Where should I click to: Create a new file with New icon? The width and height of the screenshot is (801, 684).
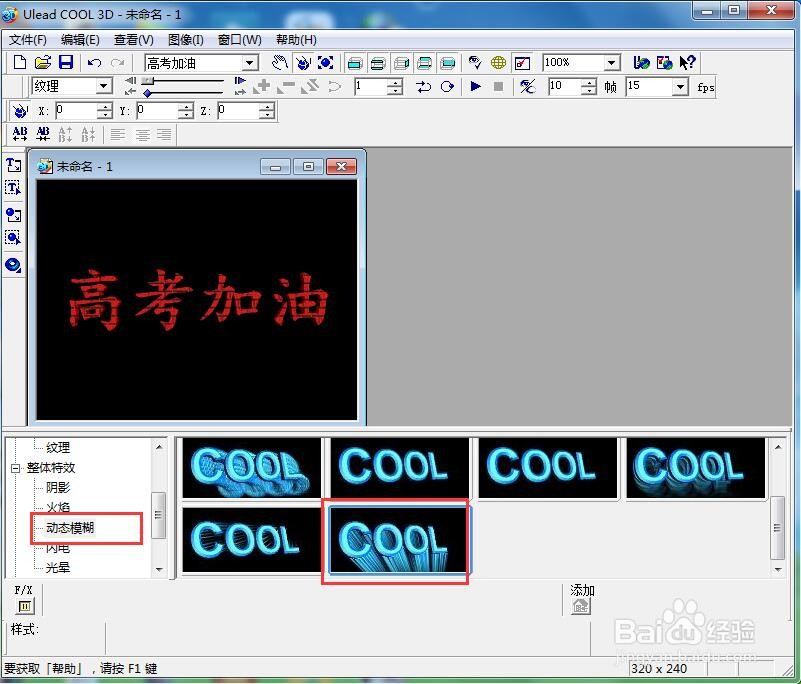[19, 63]
